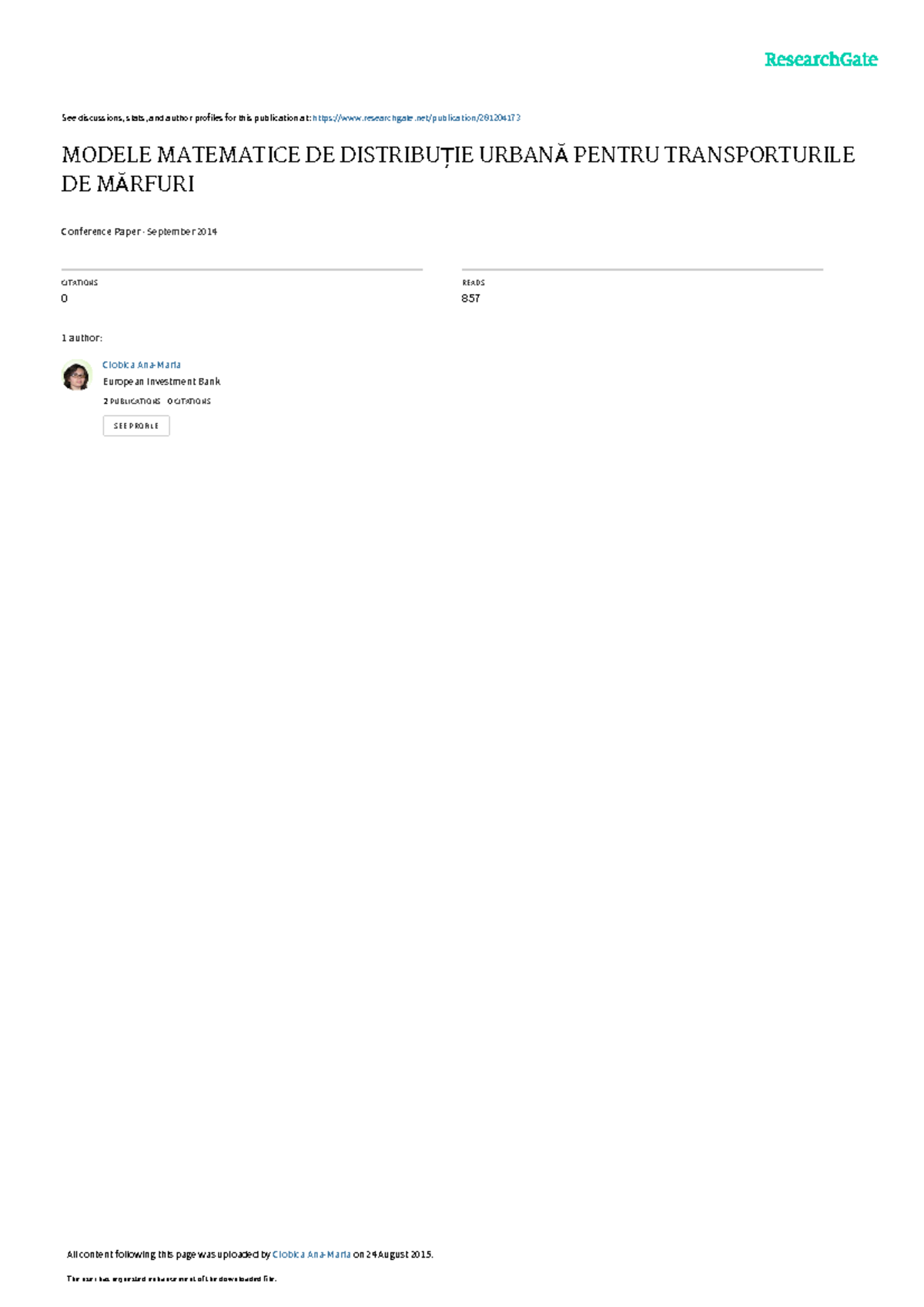924x1307 pixels.
Task: Open the researchgate.net publication URL link
Action: pos(417,118)
